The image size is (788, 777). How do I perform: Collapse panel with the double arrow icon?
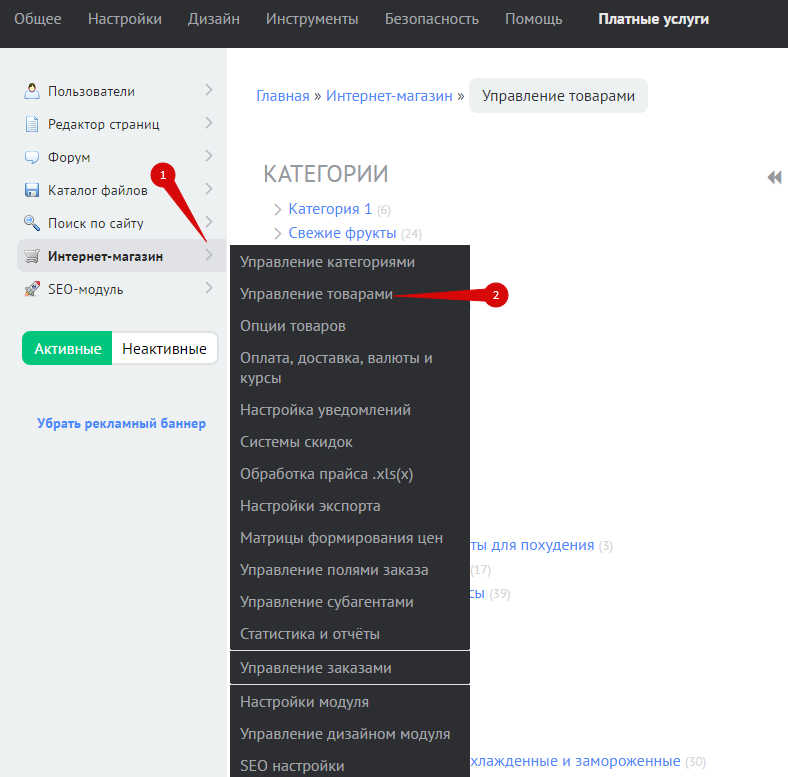[x=773, y=177]
